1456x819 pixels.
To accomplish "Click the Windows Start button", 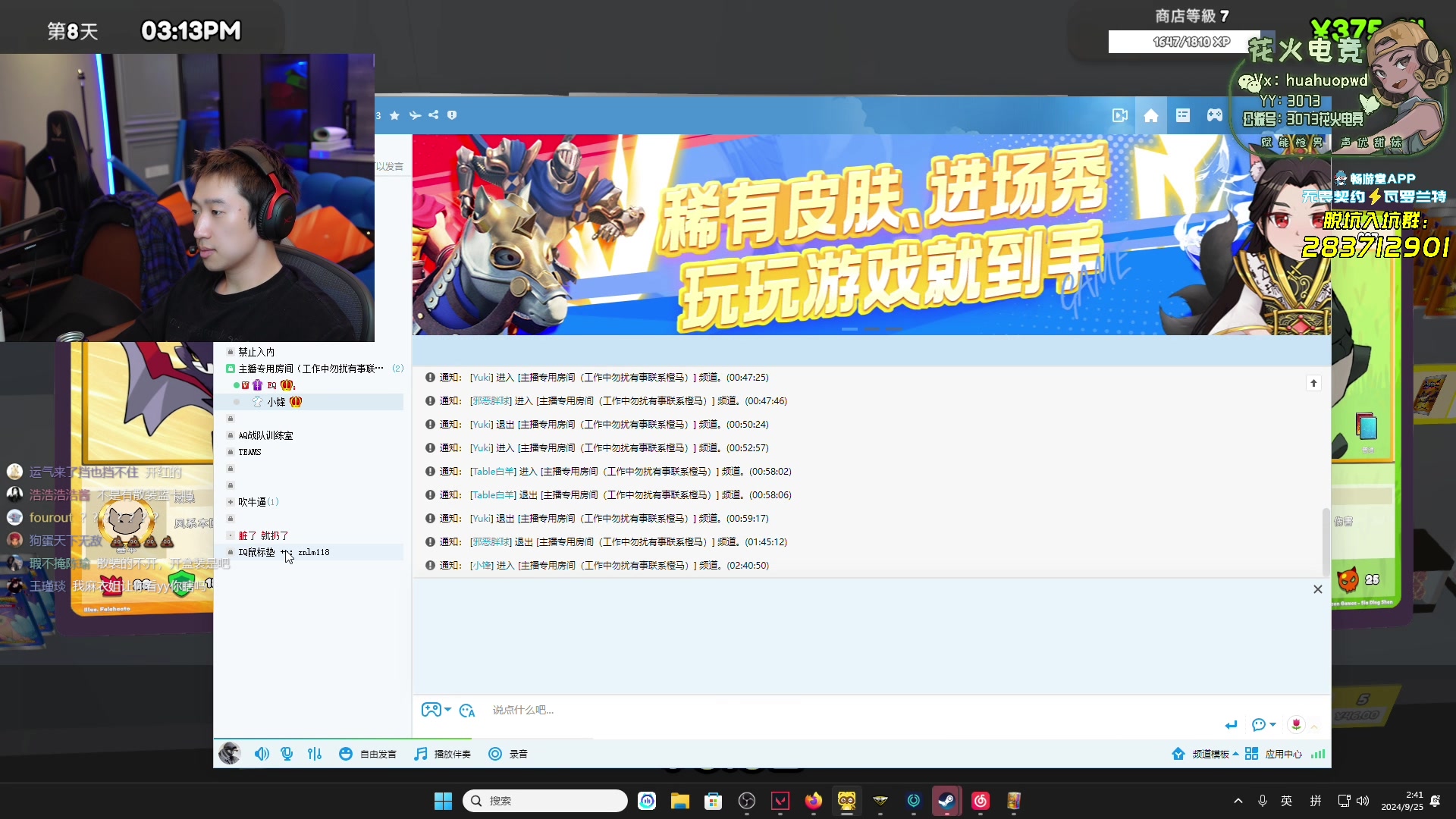I will (443, 801).
